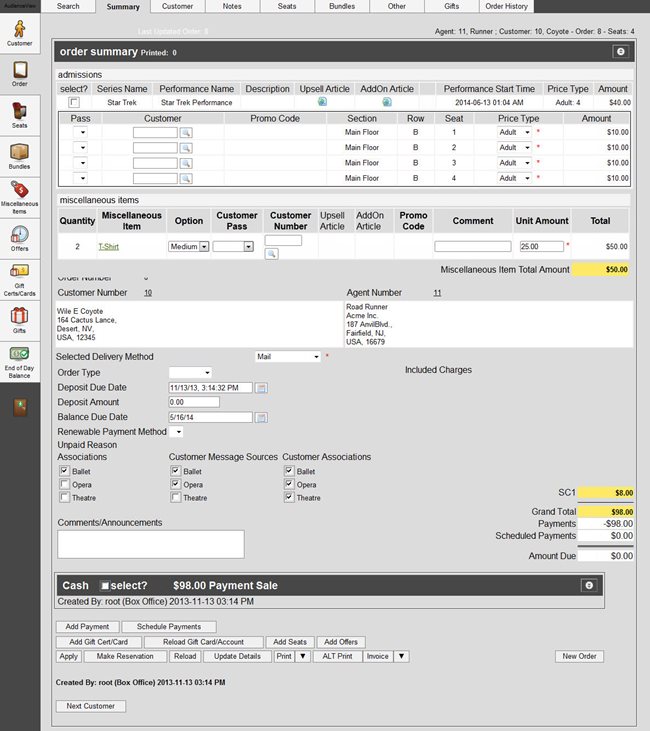Screen dimensions: 650x731
Task: Open Deposit Due Date calendar picker
Action: [x=261, y=388]
